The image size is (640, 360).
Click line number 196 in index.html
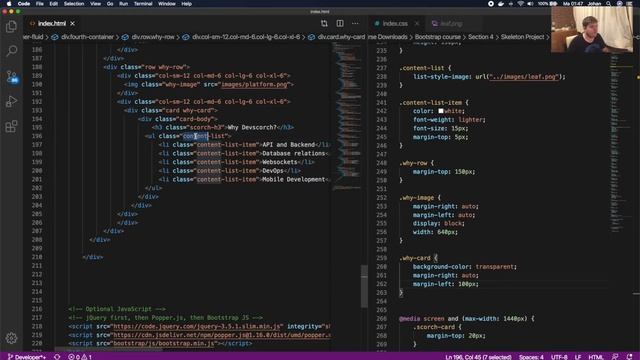click(37, 136)
